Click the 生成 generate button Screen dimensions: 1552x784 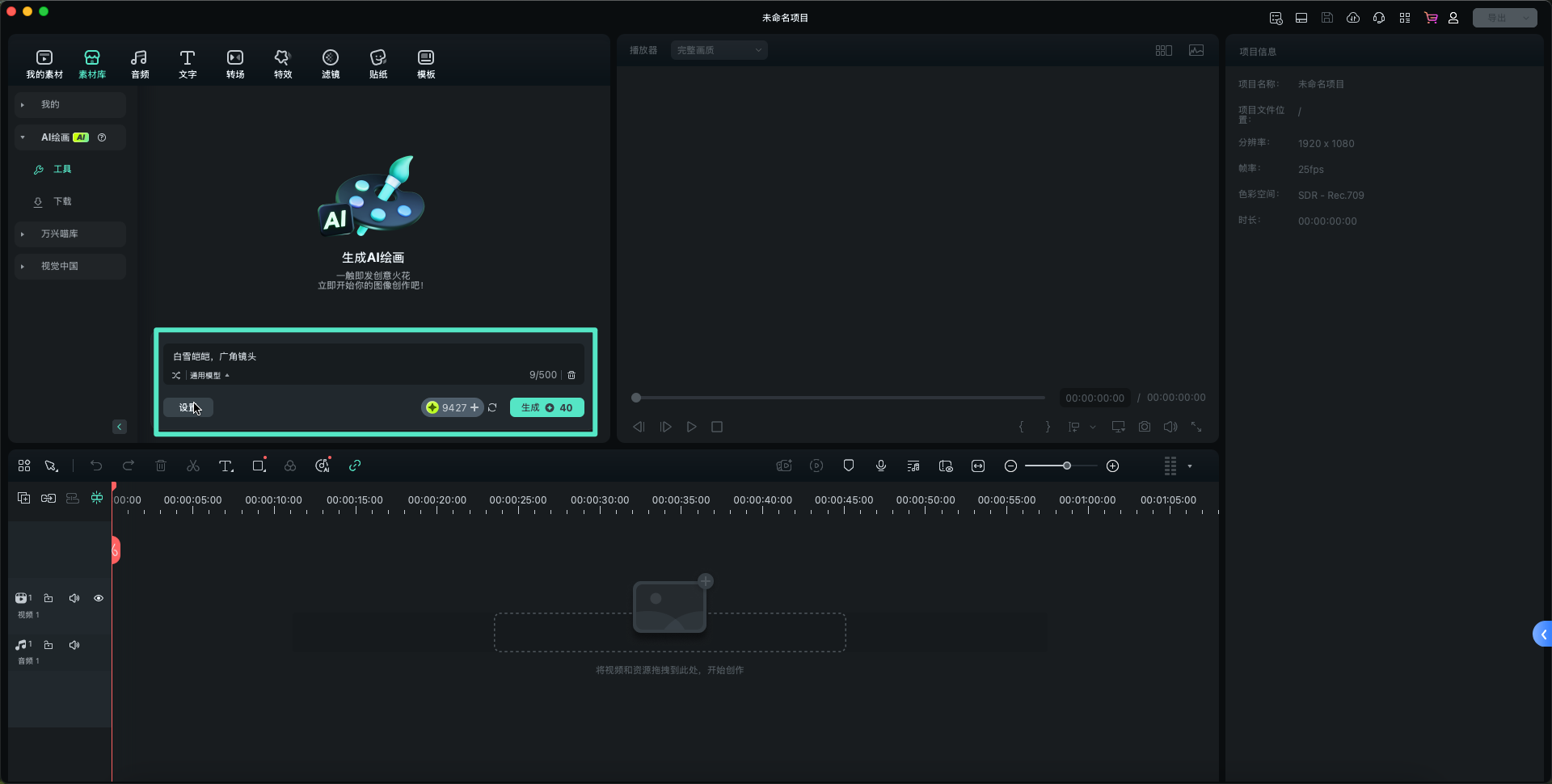[547, 407]
